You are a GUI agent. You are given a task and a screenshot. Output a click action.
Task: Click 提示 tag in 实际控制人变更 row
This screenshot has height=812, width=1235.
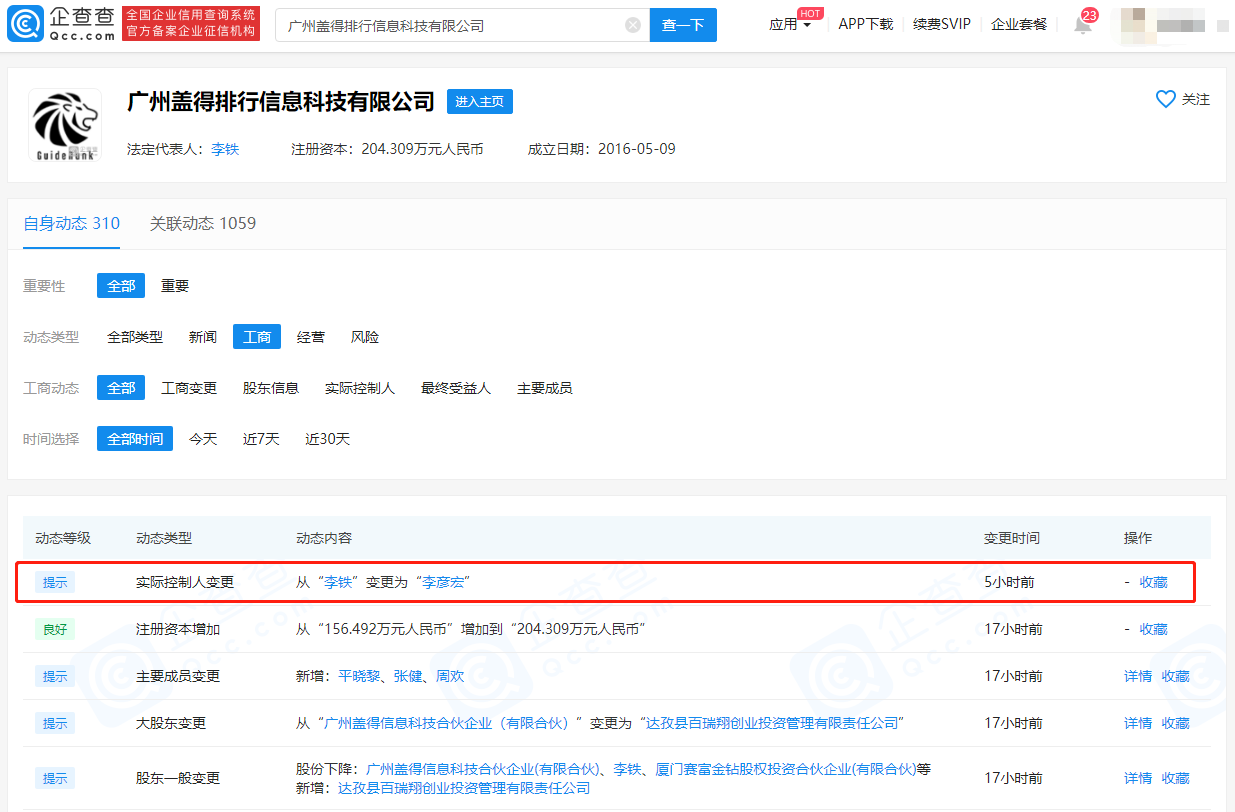coord(55,582)
